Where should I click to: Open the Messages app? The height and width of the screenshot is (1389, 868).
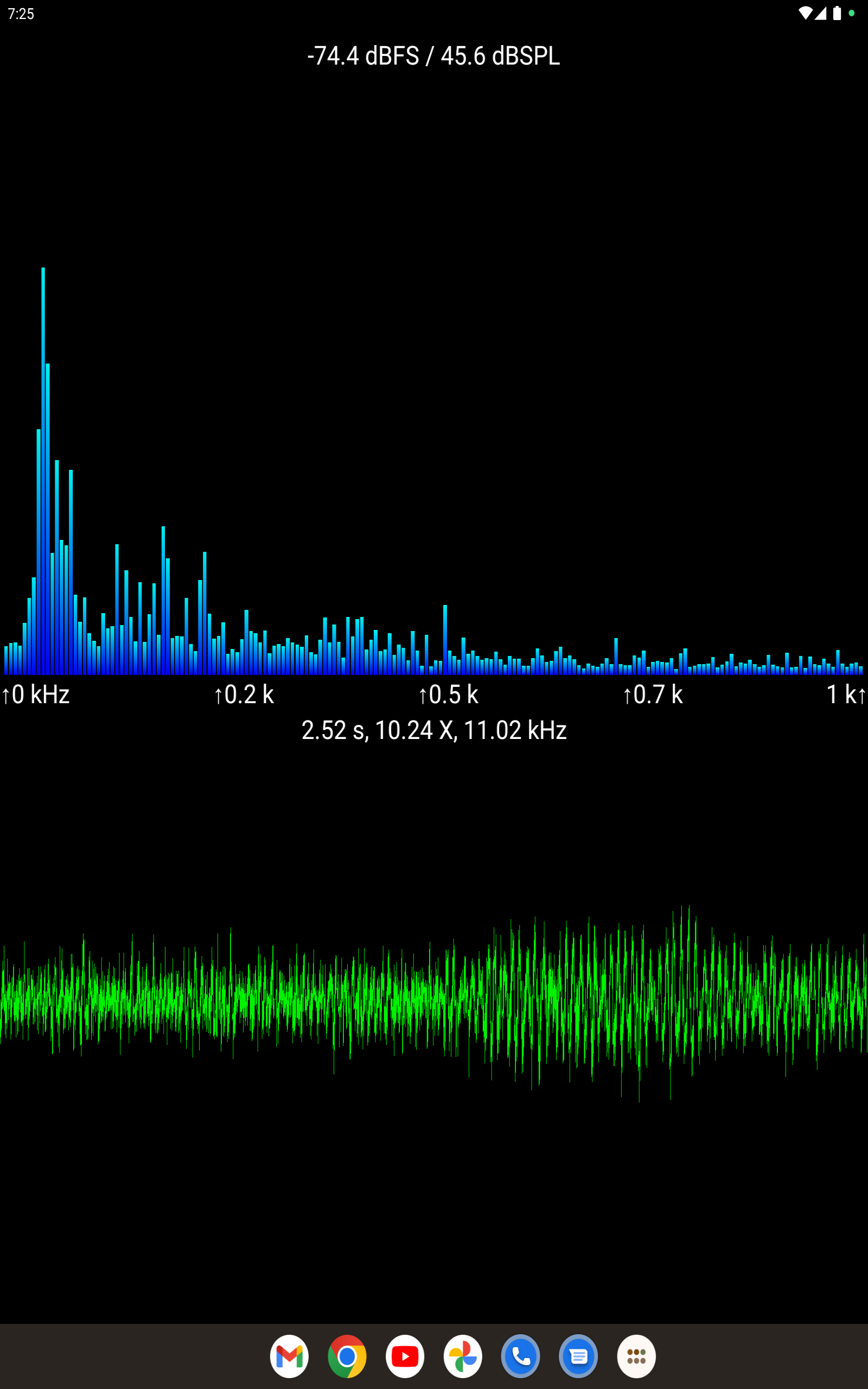pos(579,1356)
